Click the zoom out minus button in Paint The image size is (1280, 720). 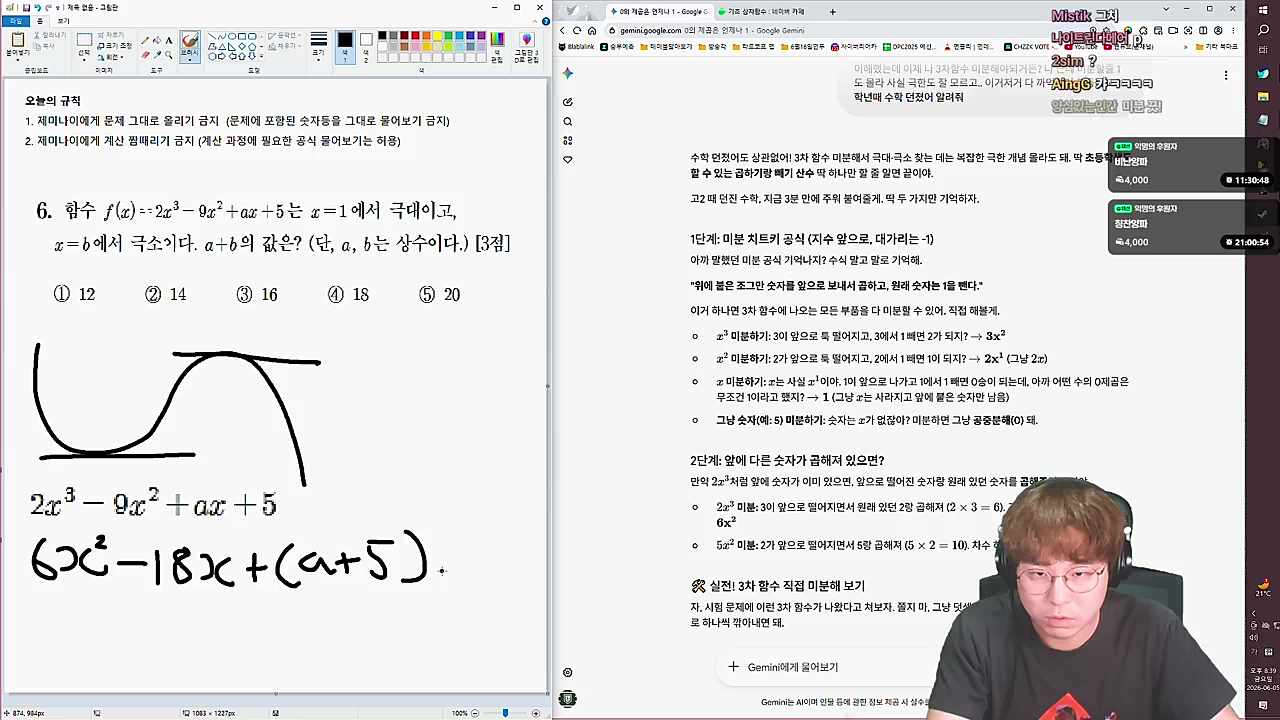coord(475,713)
